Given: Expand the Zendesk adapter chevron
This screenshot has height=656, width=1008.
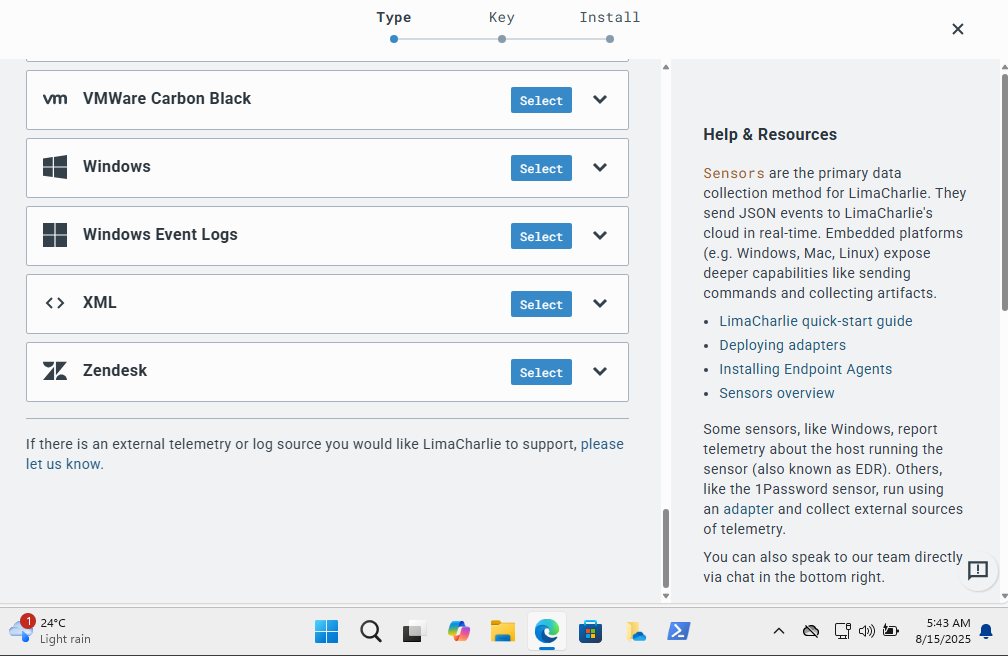Looking at the screenshot, I should [x=600, y=372].
